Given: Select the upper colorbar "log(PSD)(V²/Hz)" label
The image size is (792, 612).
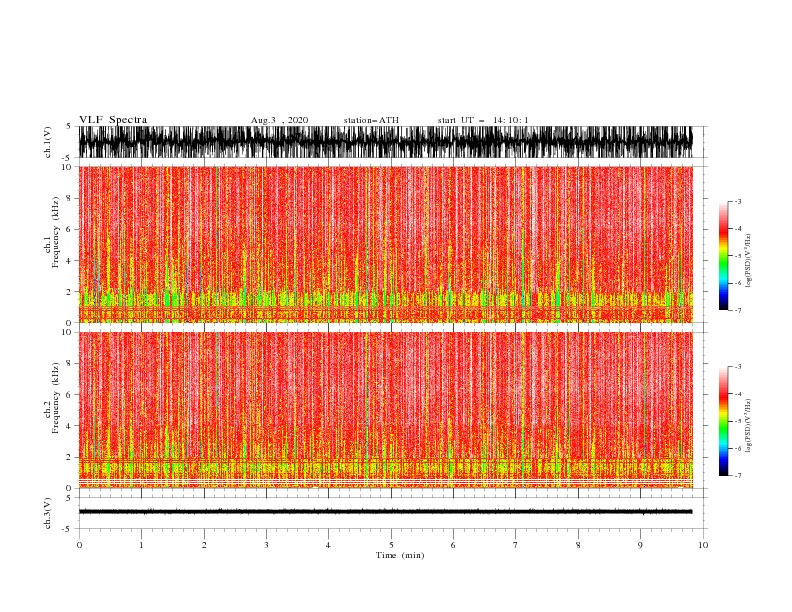Looking at the screenshot, I should click(748, 261).
